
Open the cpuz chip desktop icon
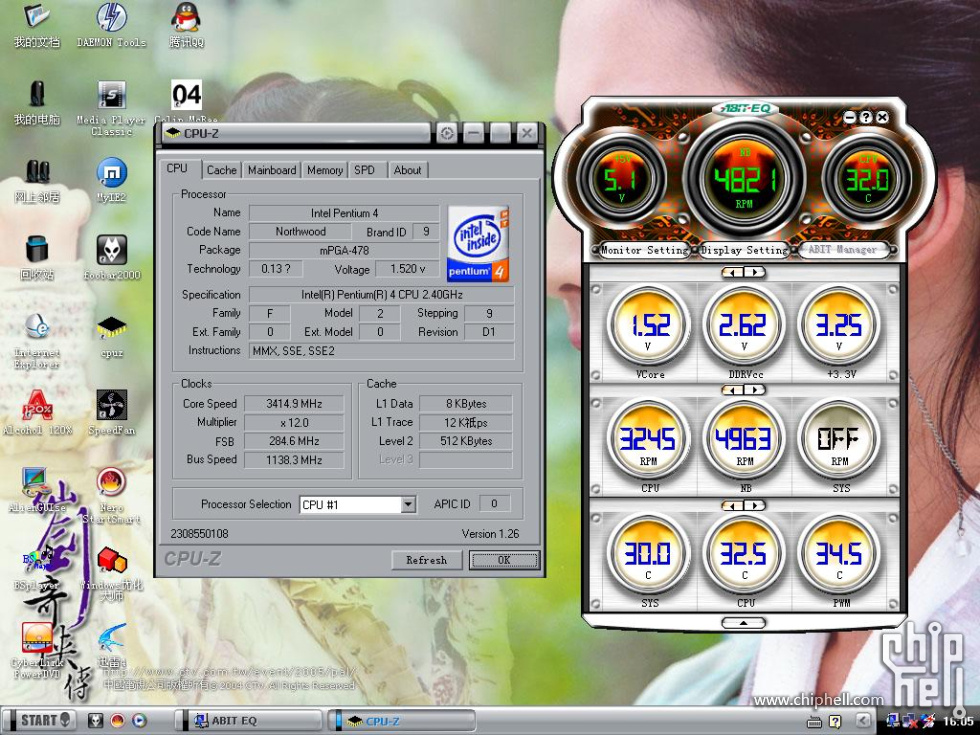(111, 336)
